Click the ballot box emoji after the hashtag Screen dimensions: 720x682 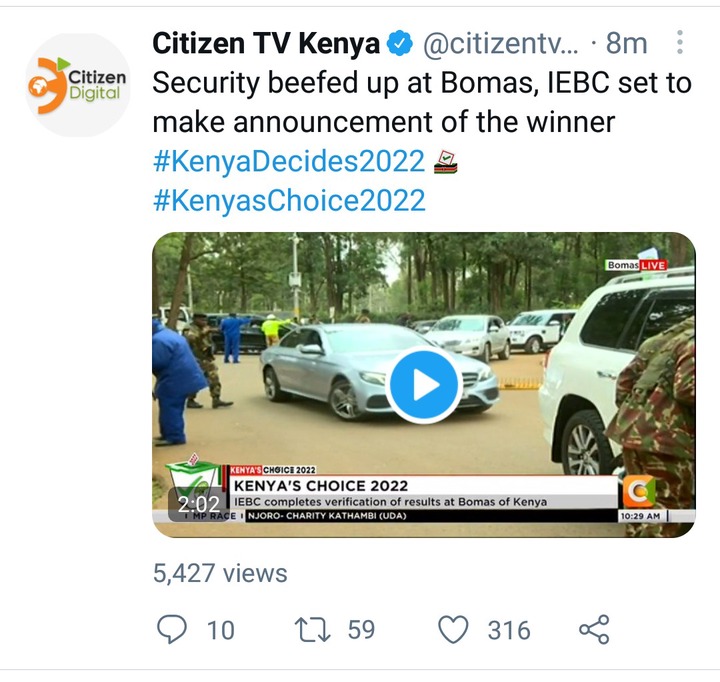[445, 162]
